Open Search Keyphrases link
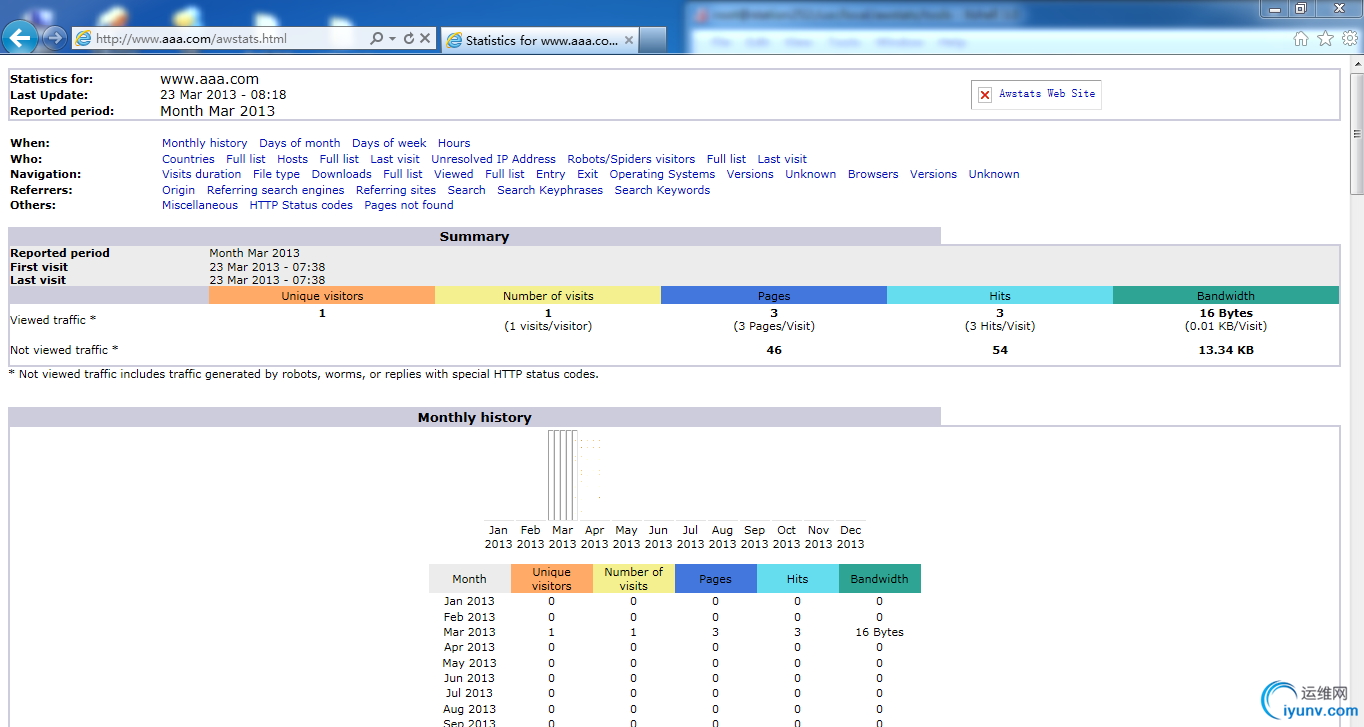 coord(550,190)
